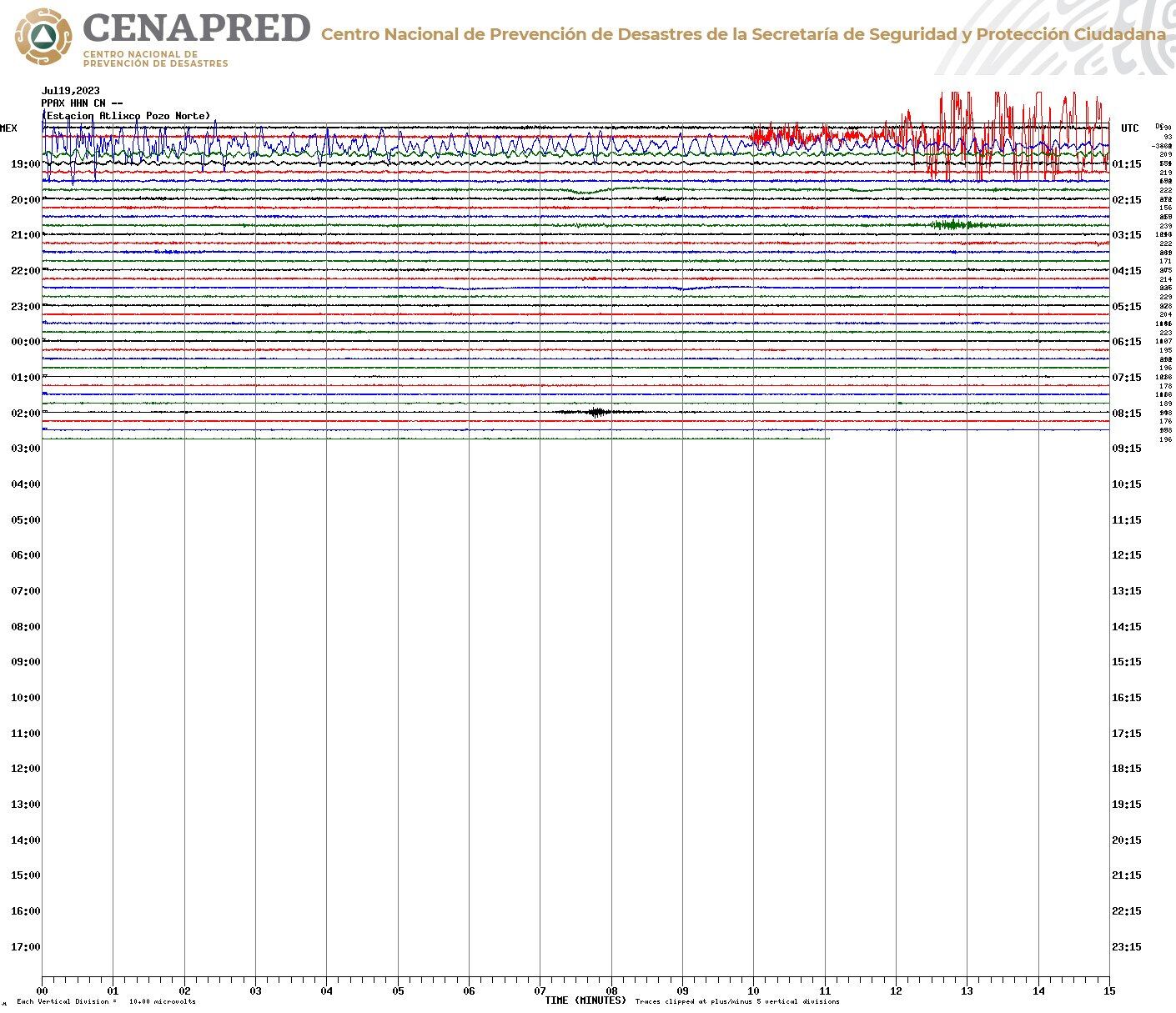
Task: Click the Each Vertical Division footer note
Action: click(106, 1001)
